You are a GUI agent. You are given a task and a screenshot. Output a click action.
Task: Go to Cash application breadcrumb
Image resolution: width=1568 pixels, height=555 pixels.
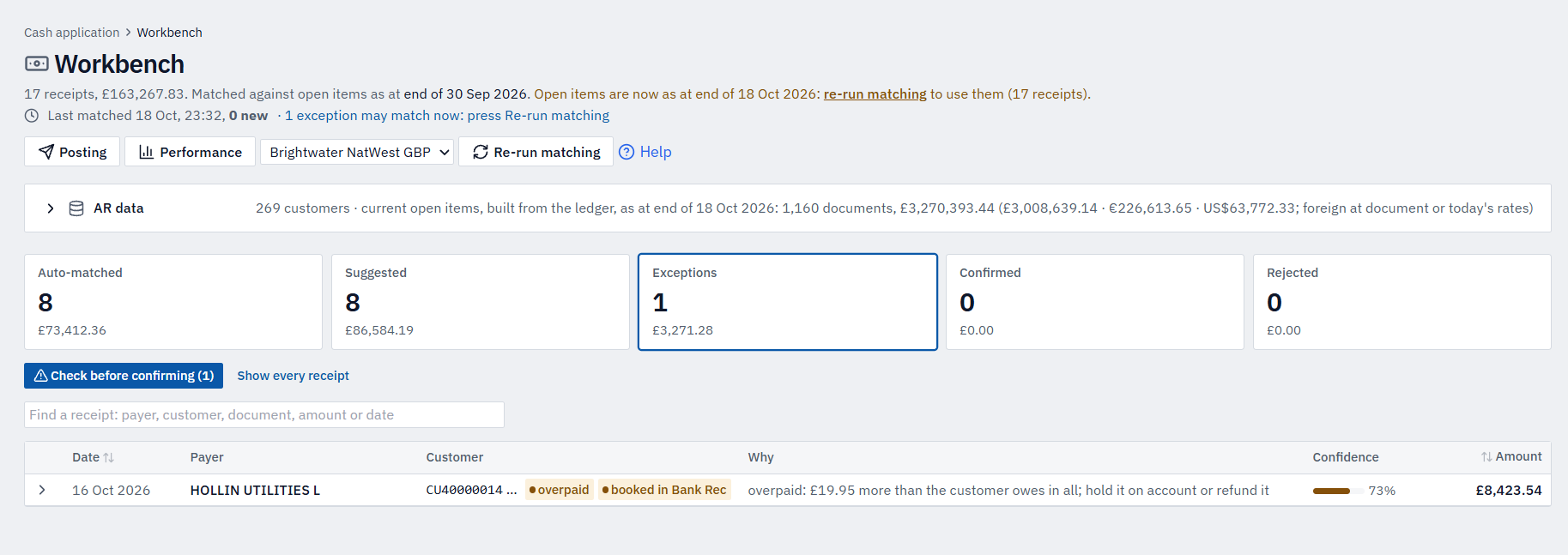coord(72,33)
